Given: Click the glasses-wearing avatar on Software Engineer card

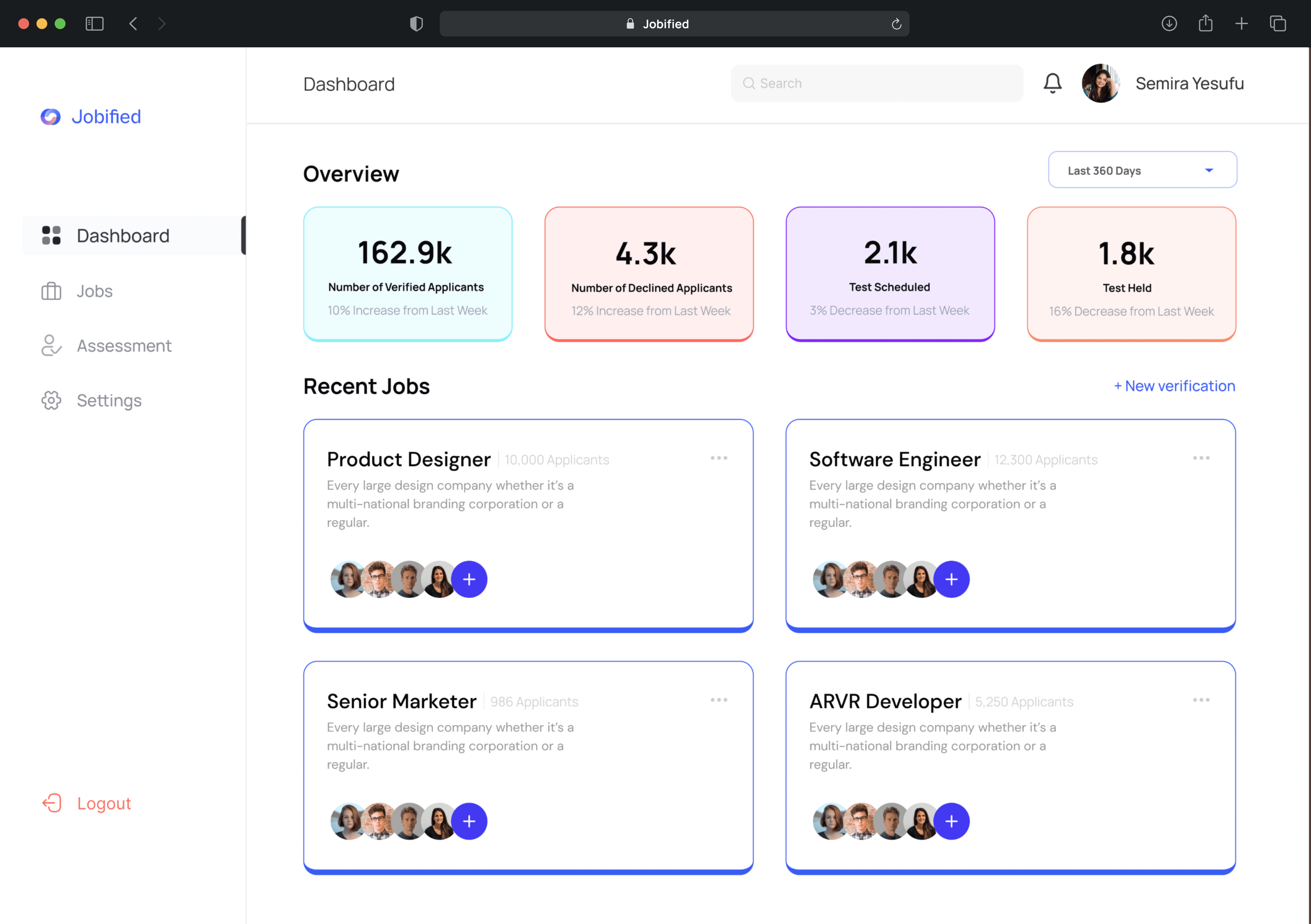Looking at the screenshot, I should (861, 579).
